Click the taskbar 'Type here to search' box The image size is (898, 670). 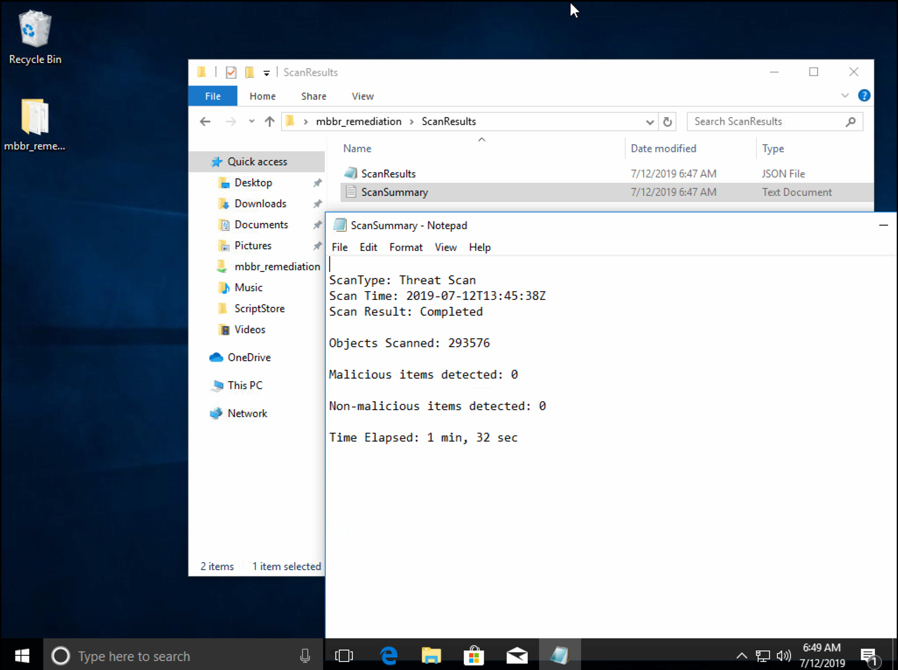point(183,656)
